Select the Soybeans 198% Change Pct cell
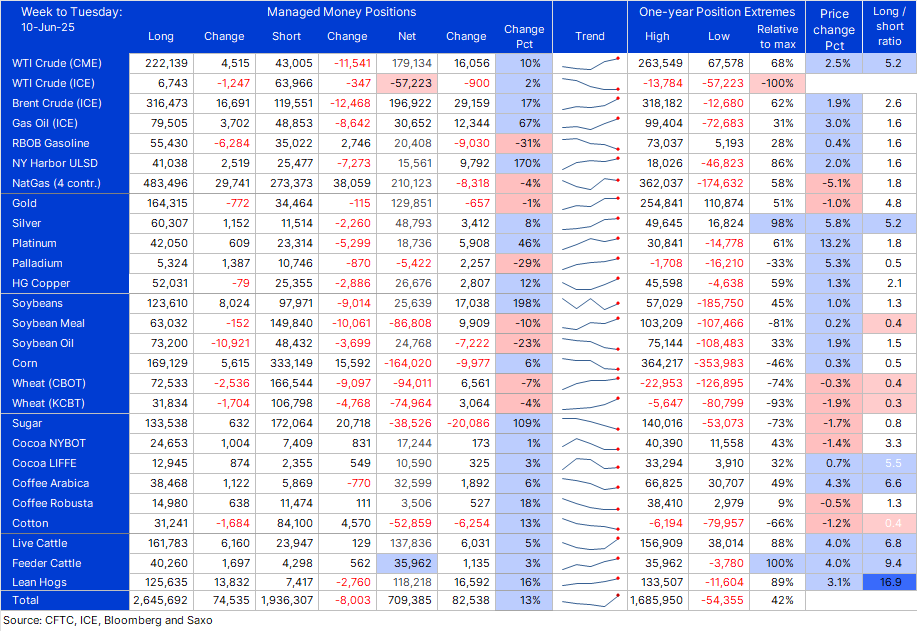917x631 pixels. (x=523, y=303)
